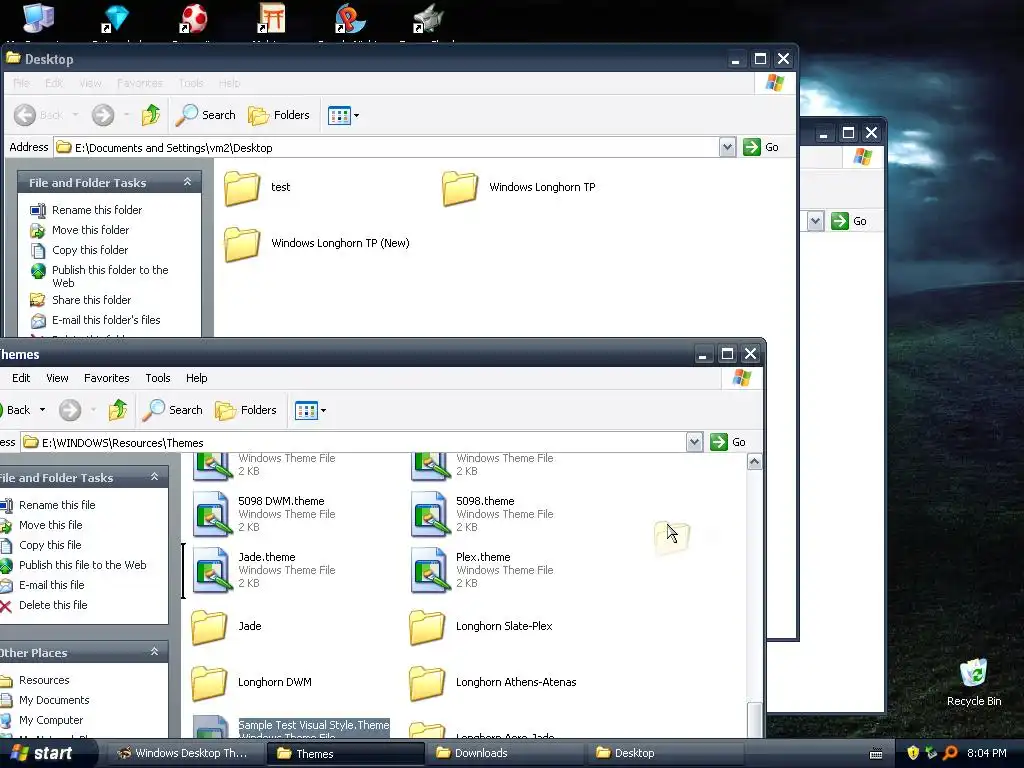Click the Themes window address field
This screenshot has height=768, width=1024.
point(353,443)
